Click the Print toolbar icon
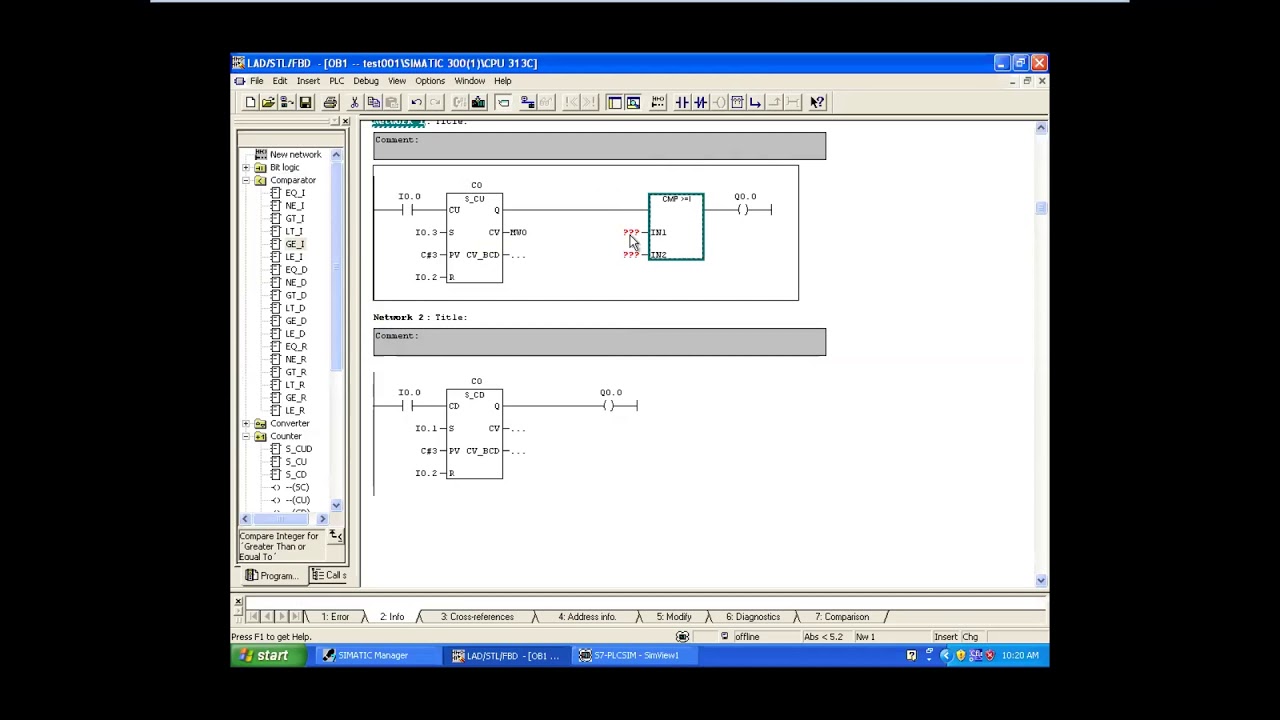 [330, 102]
